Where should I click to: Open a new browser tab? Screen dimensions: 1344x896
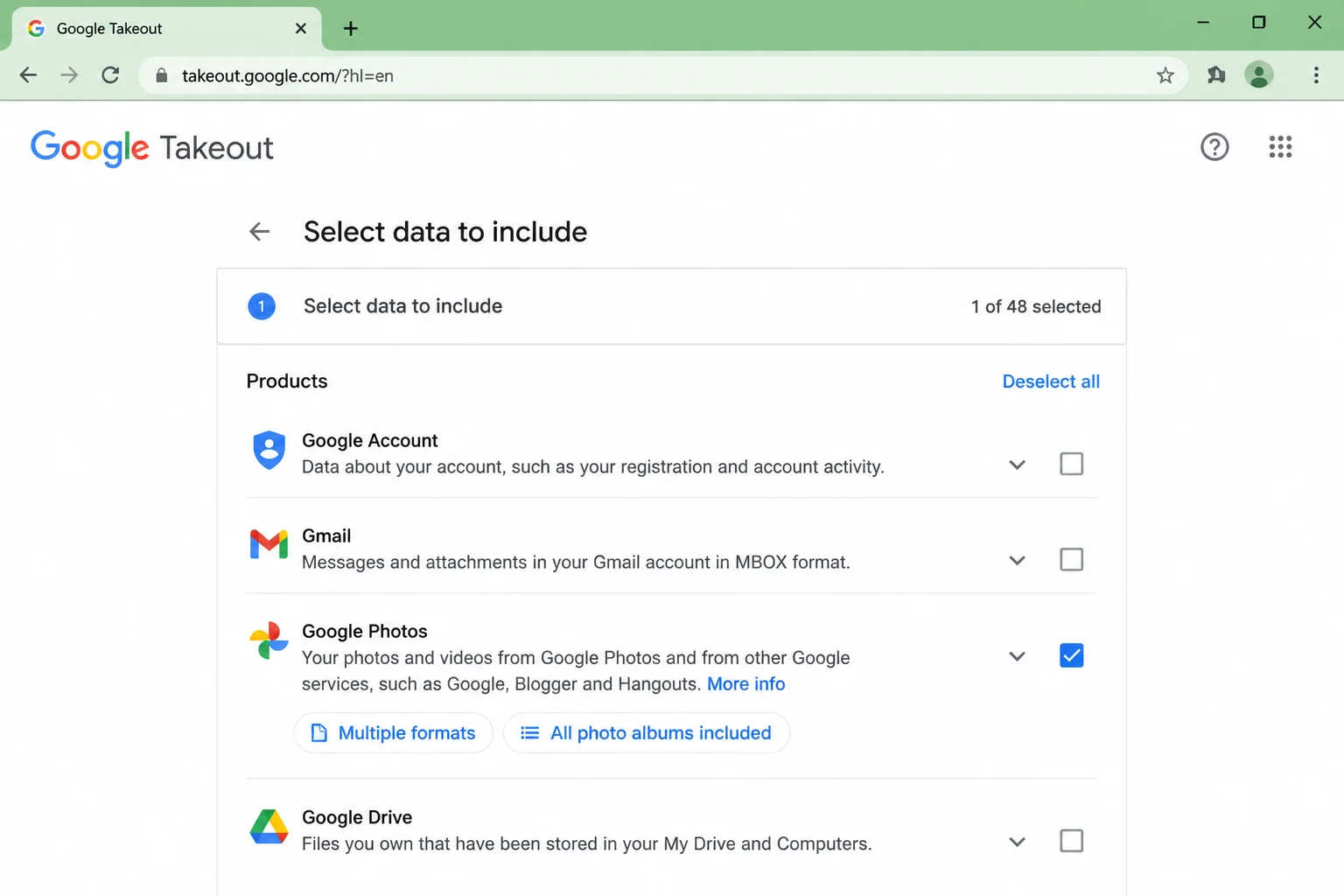tap(351, 29)
